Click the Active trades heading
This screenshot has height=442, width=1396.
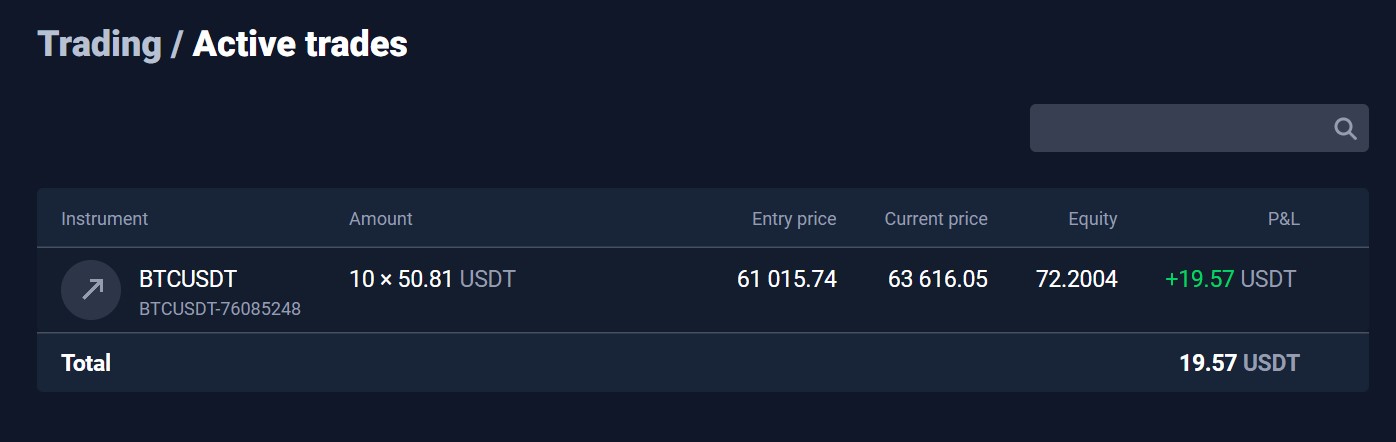tap(300, 44)
